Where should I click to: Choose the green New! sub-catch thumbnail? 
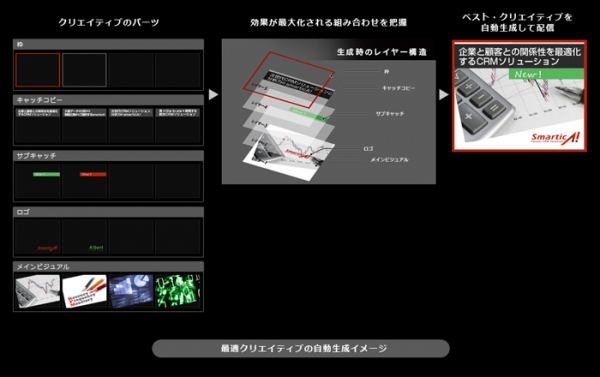[46, 174]
